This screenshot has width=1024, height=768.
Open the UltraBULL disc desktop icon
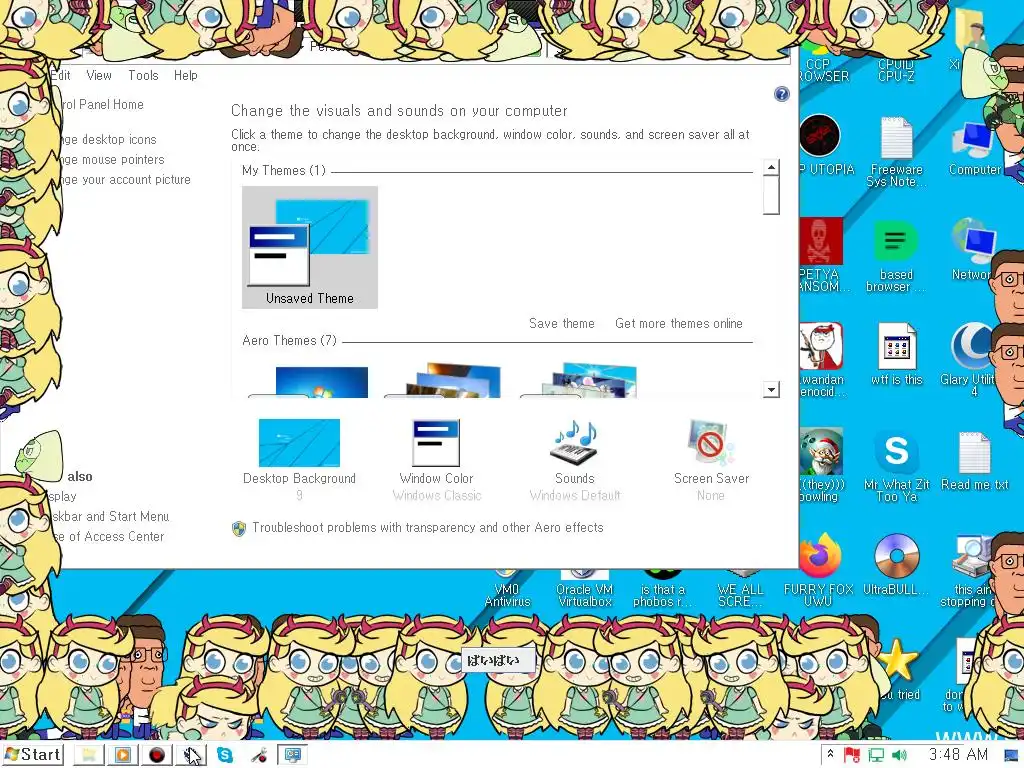[x=896, y=556]
